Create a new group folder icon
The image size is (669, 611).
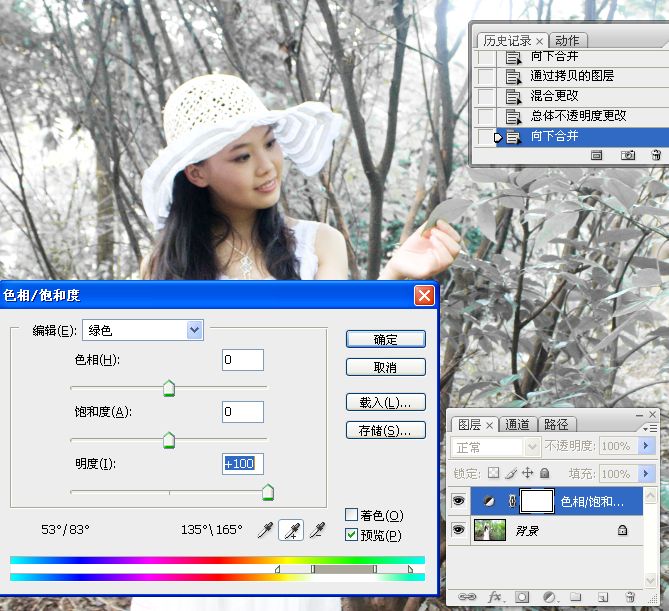(x=576, y=596)
